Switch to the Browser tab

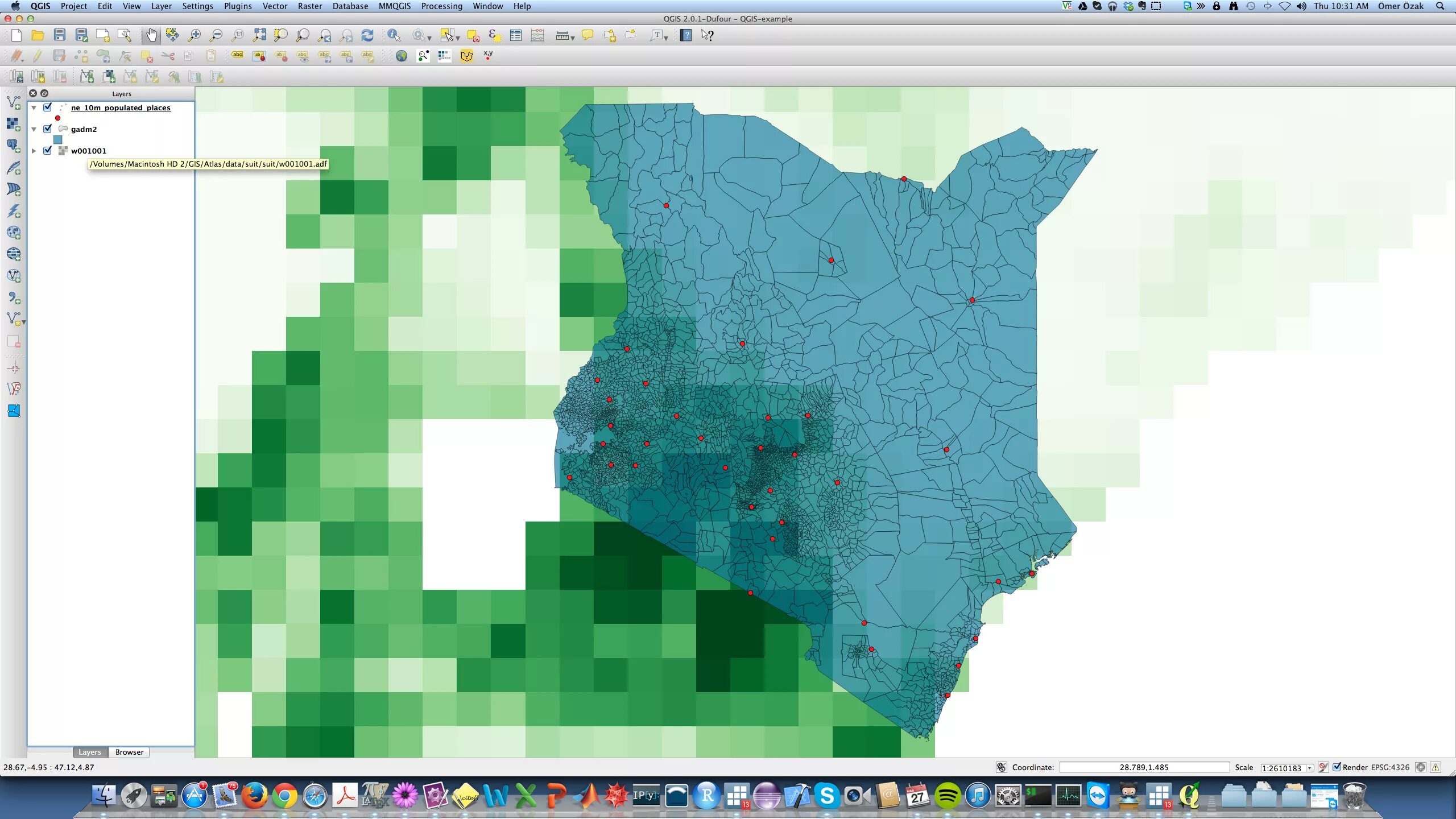pos(129,752)
